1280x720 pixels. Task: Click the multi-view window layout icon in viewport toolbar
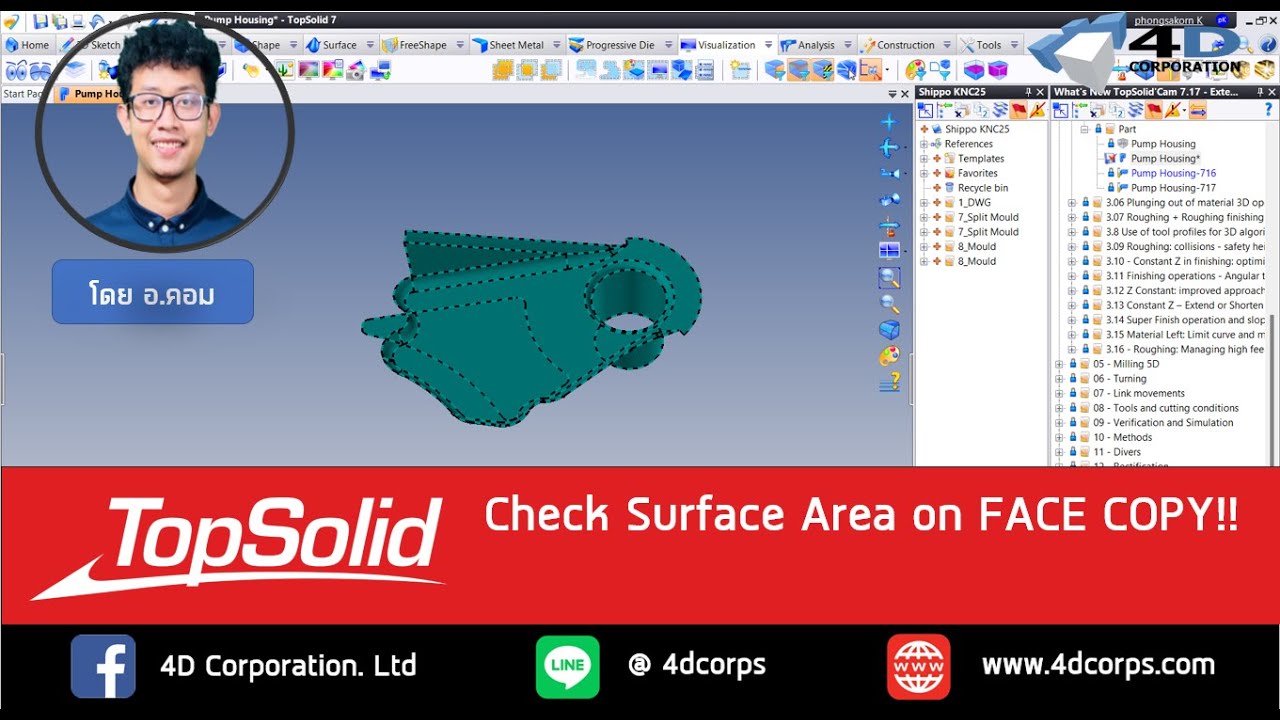[889, 250]
